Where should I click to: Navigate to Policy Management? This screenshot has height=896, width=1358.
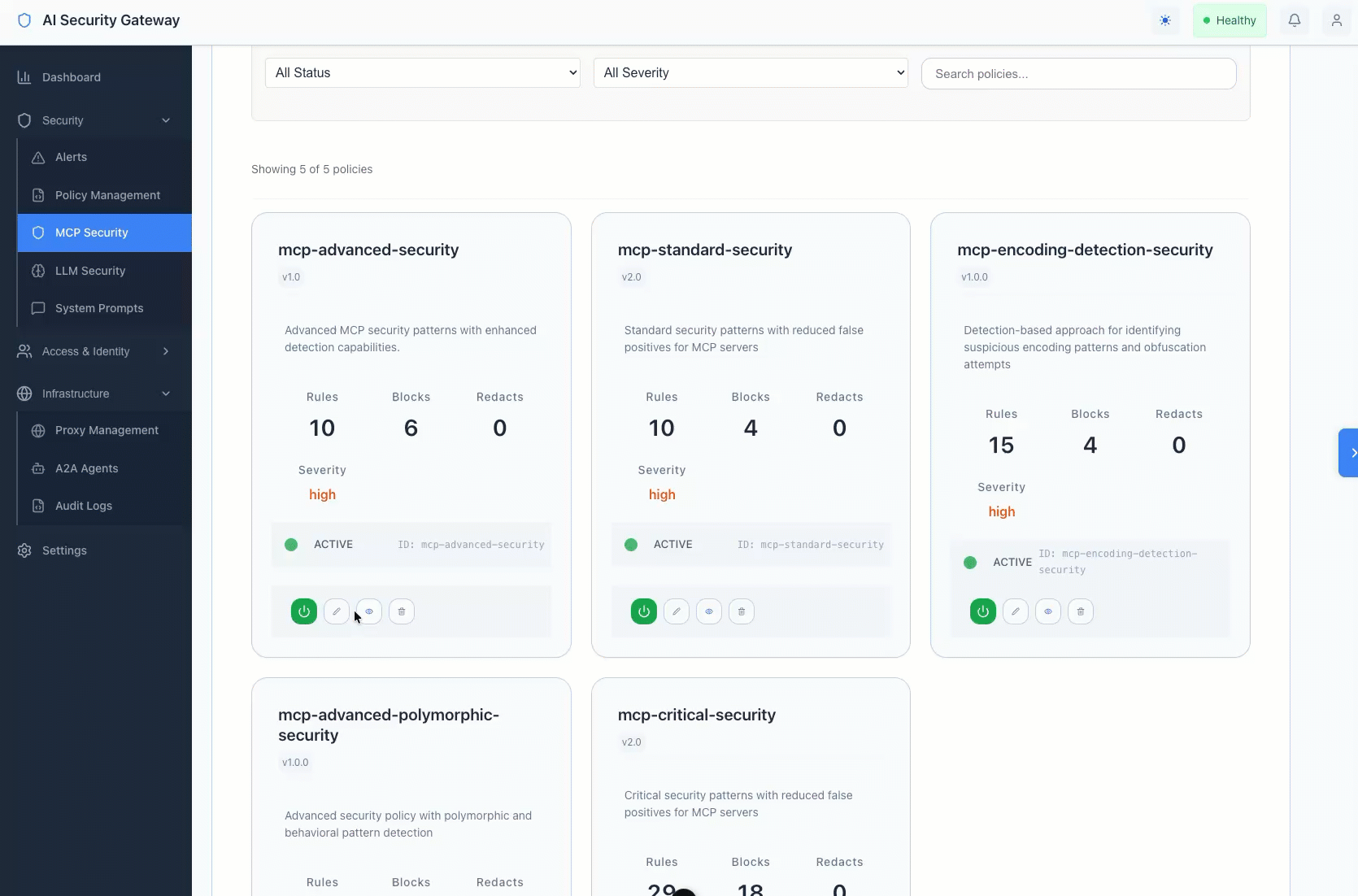(x=107, y=195)
